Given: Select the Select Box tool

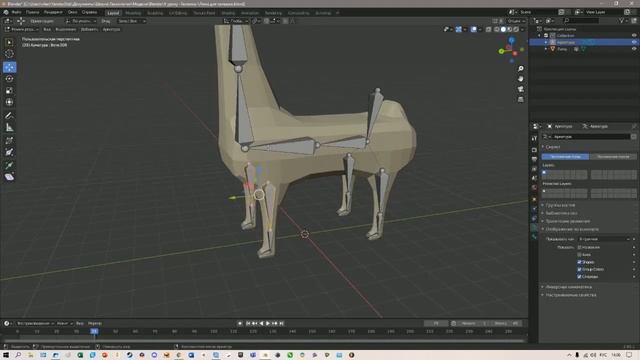Looking at the screenshot, I should click(9, 42).
